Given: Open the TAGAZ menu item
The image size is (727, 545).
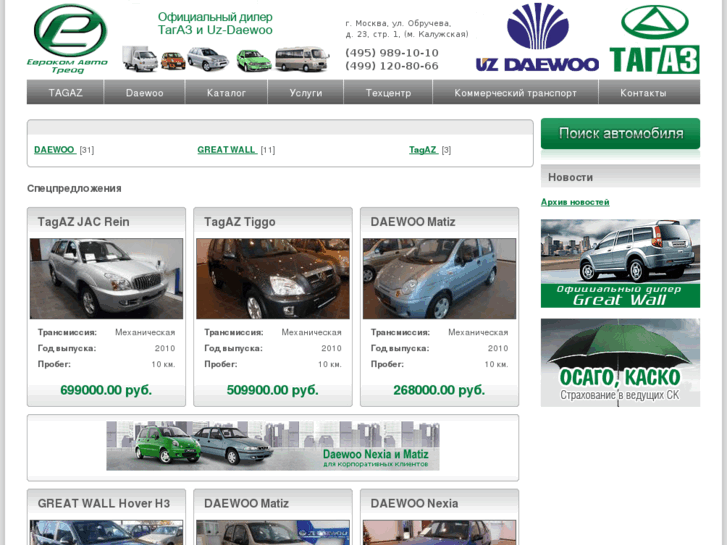Looking at the screenshot, I should (65, 92).
